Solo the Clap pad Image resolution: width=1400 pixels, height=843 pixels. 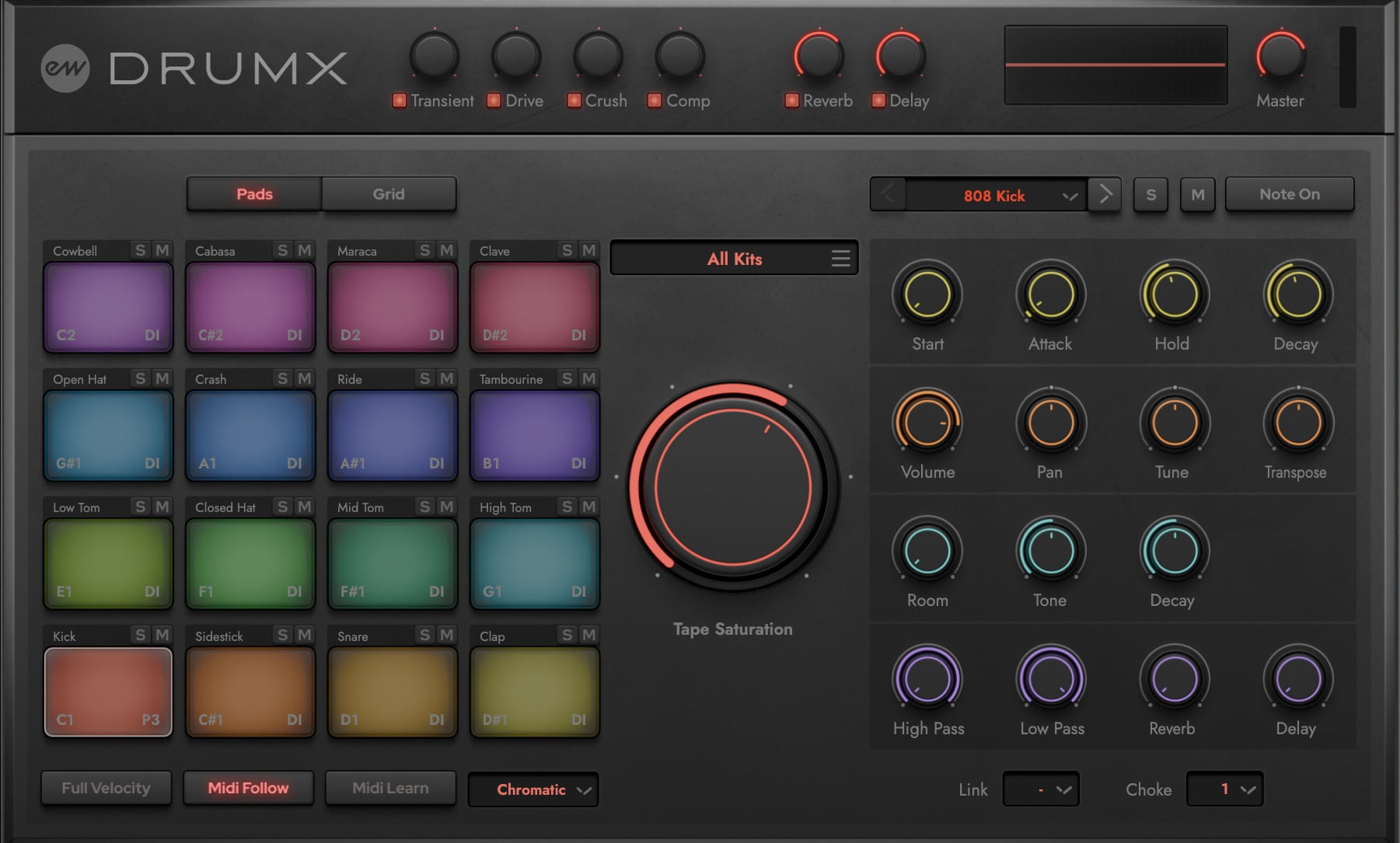pos(567,635)
